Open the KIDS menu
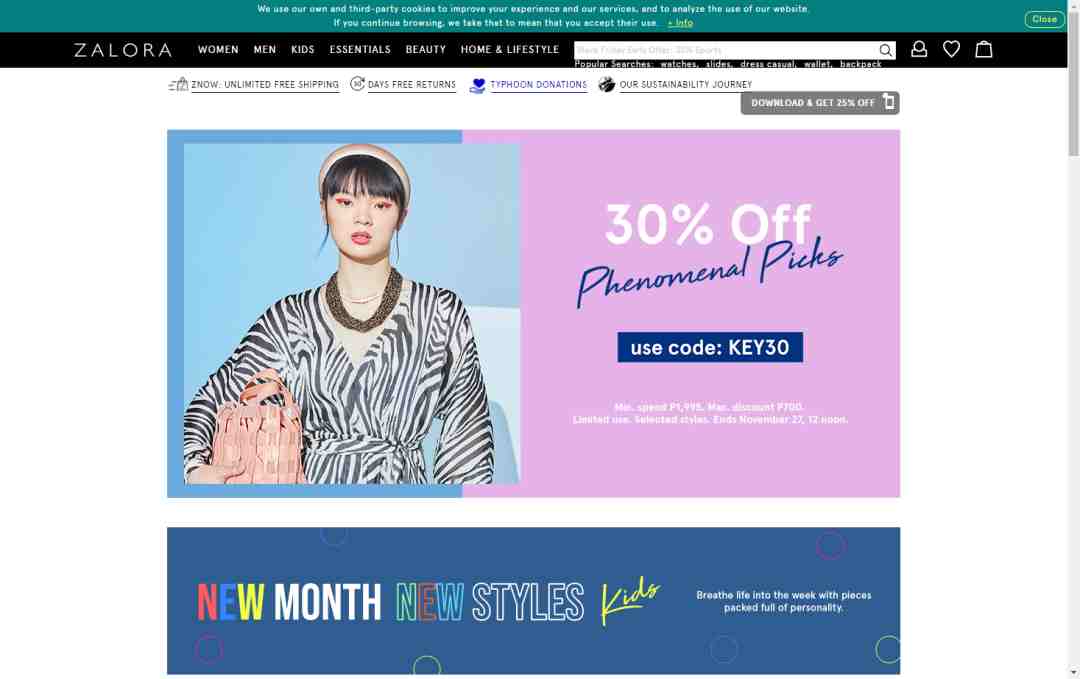The image size is (1080, 679). click(x=302, y=50)
